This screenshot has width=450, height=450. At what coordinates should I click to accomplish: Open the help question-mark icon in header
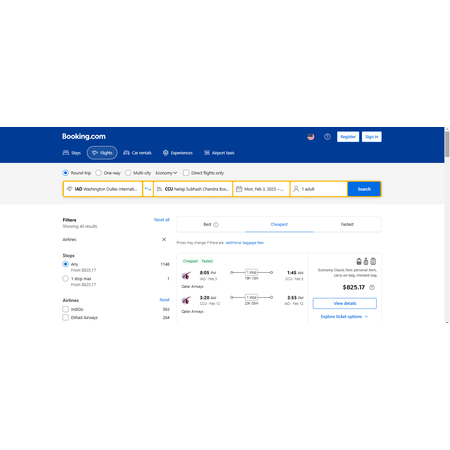coord(327,137)
